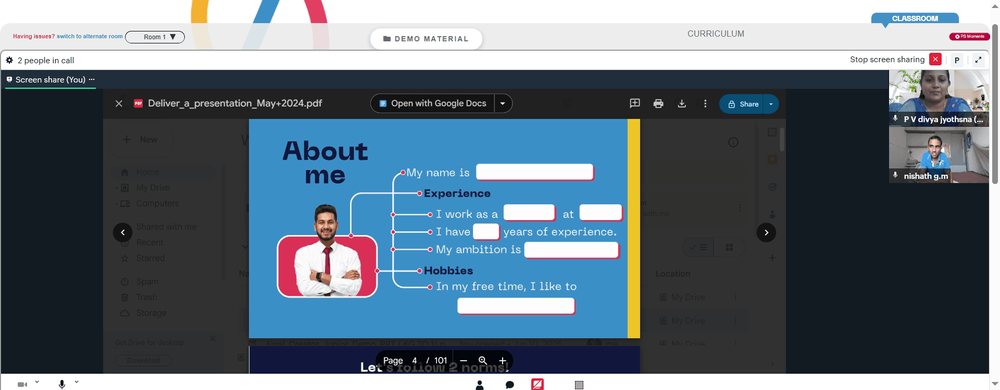Screen dimensions: 1000x390
Task: Click the New button in Drive
Action: click(141, 140)
